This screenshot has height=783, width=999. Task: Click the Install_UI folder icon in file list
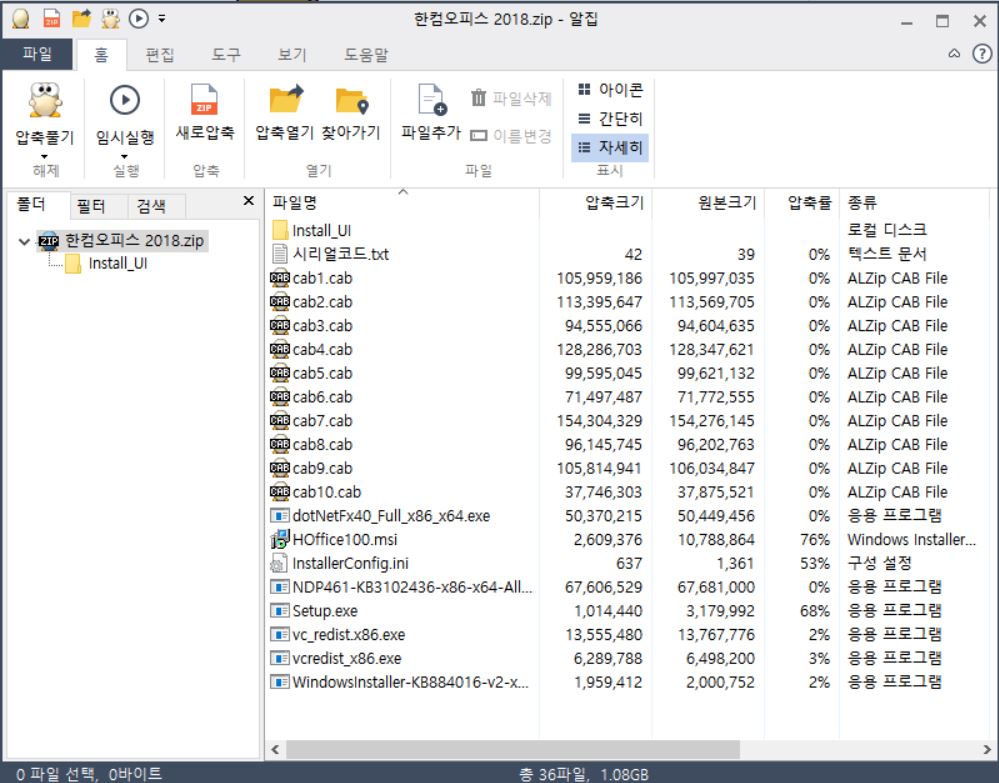[280, 230]
